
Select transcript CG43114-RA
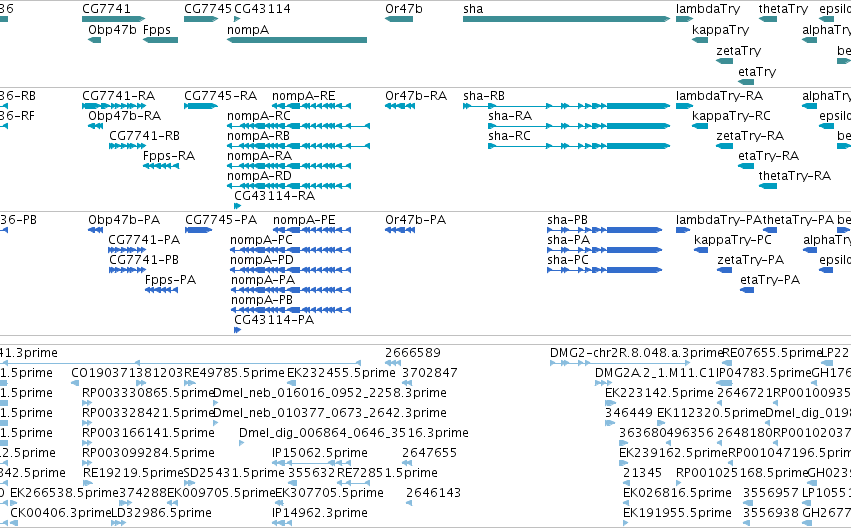click(x=275, y=196)
